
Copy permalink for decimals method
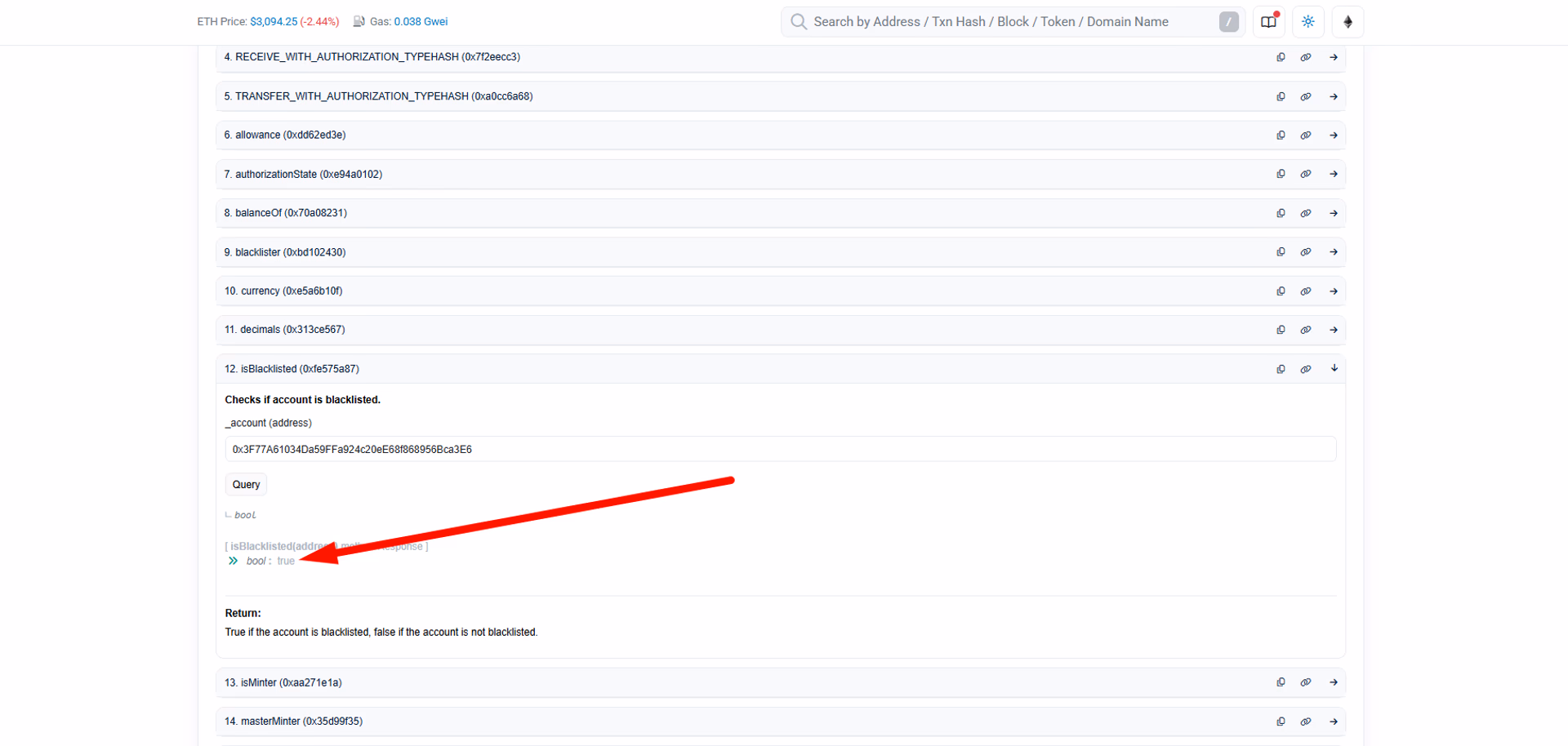[1306, 330]
